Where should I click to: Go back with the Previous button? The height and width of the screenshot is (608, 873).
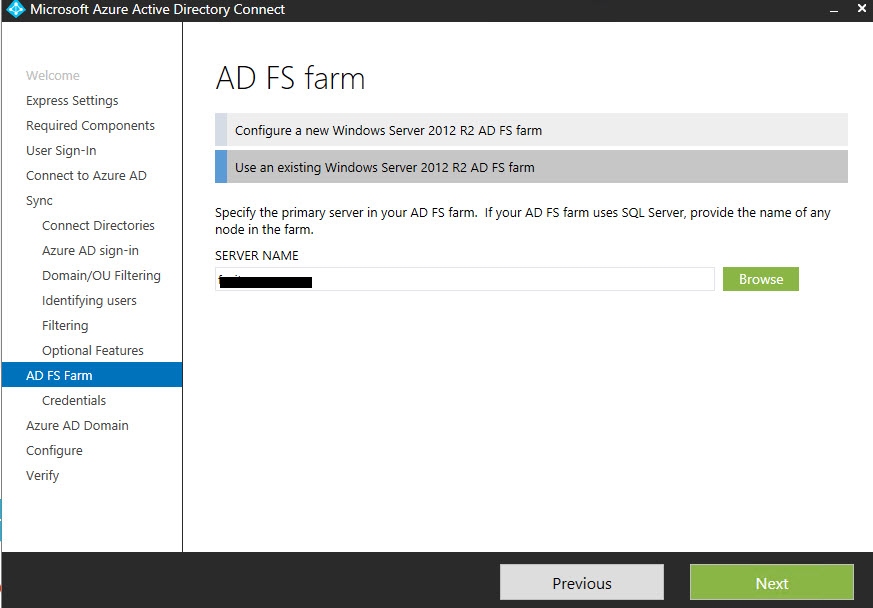(x=581, y=583)
